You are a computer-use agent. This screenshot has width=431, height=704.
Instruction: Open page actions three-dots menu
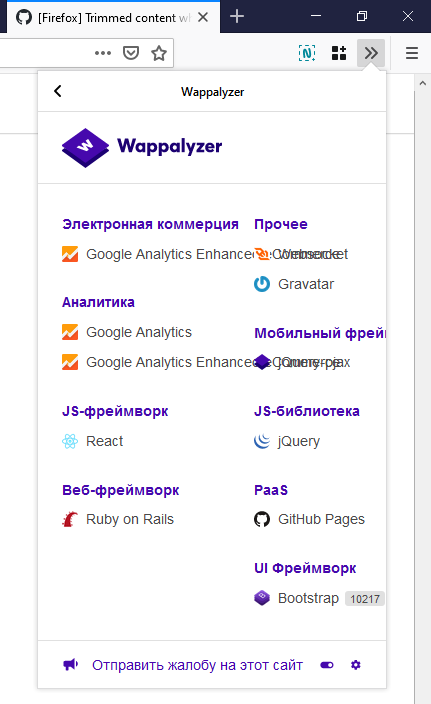pos(103,53)
